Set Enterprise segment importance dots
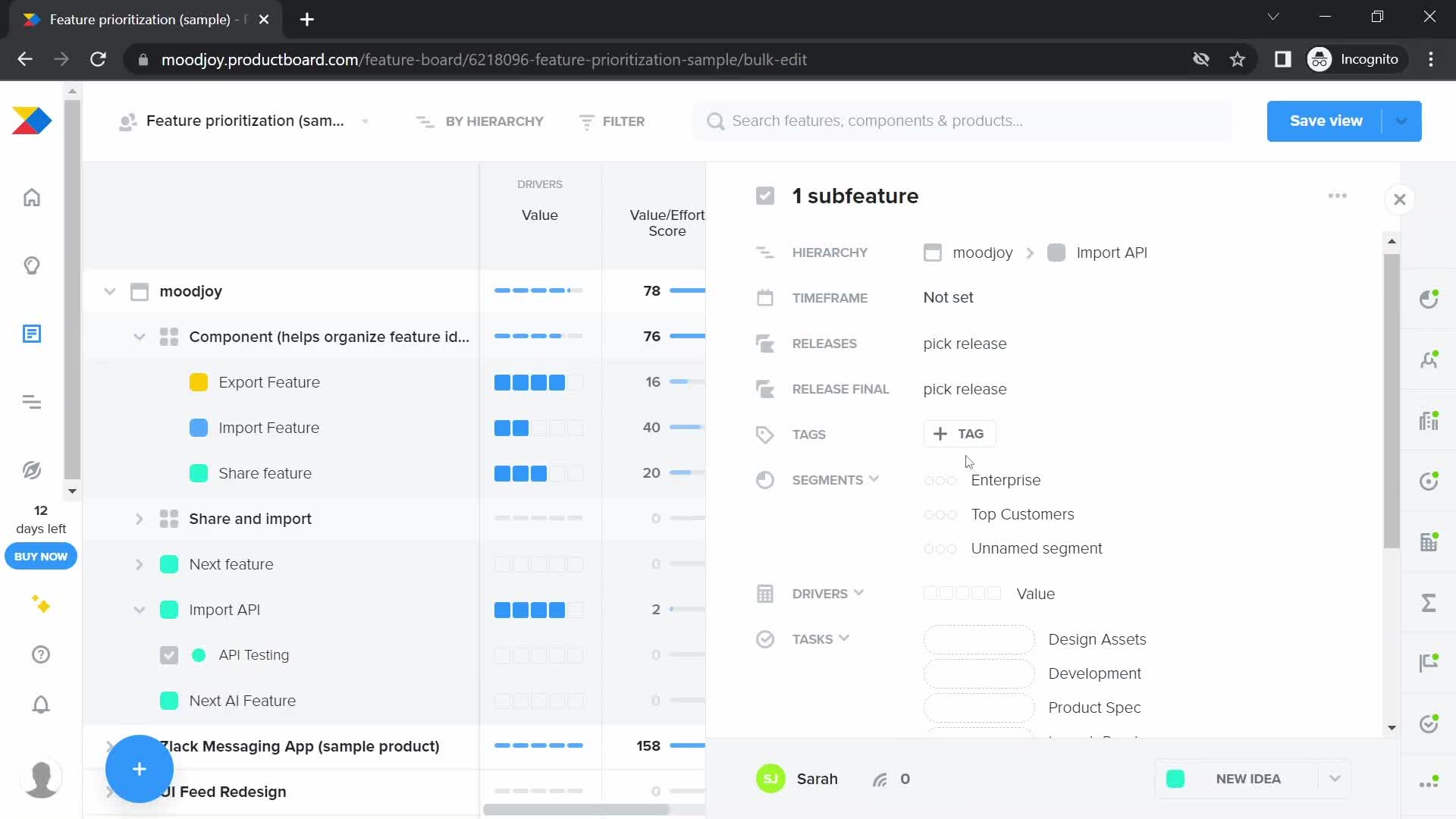 [x=940, y=481]
